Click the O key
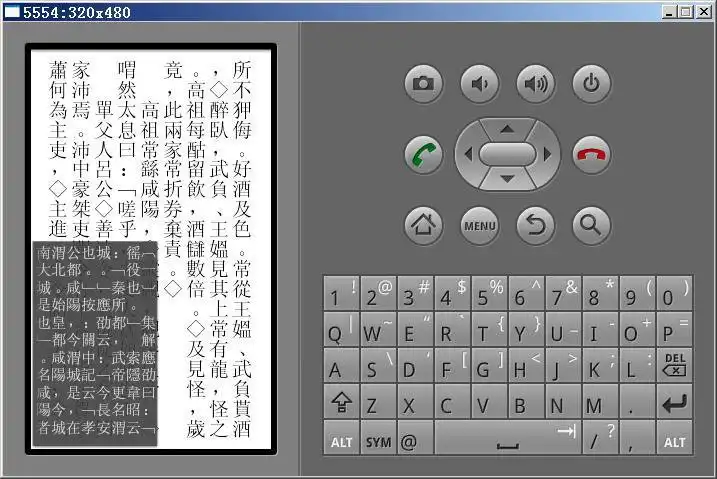The width and height of the screenshot is (717, 479). click(638, 330)
